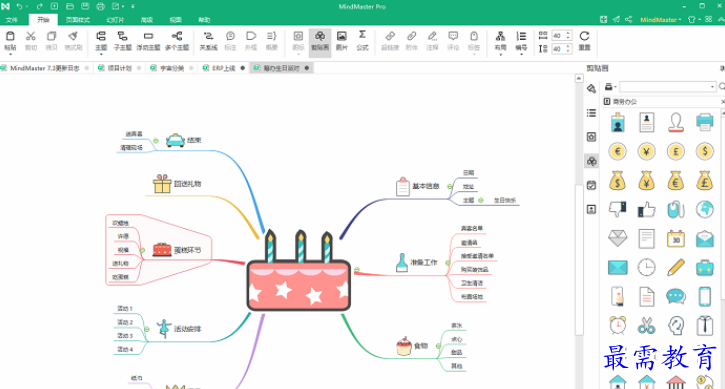Click the share icon near MindMaster account
725x389 pixels.
(x=629, y=19)
